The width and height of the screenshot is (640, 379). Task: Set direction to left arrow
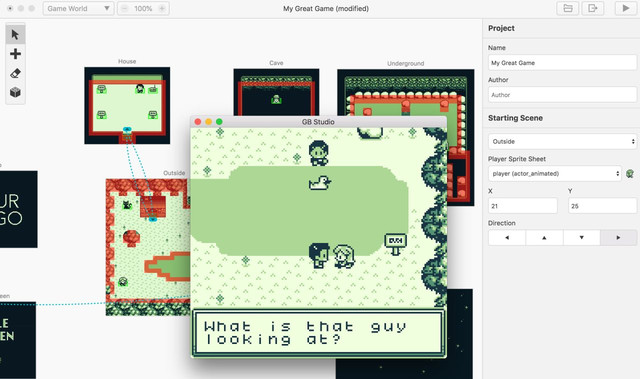click(507, 237)
